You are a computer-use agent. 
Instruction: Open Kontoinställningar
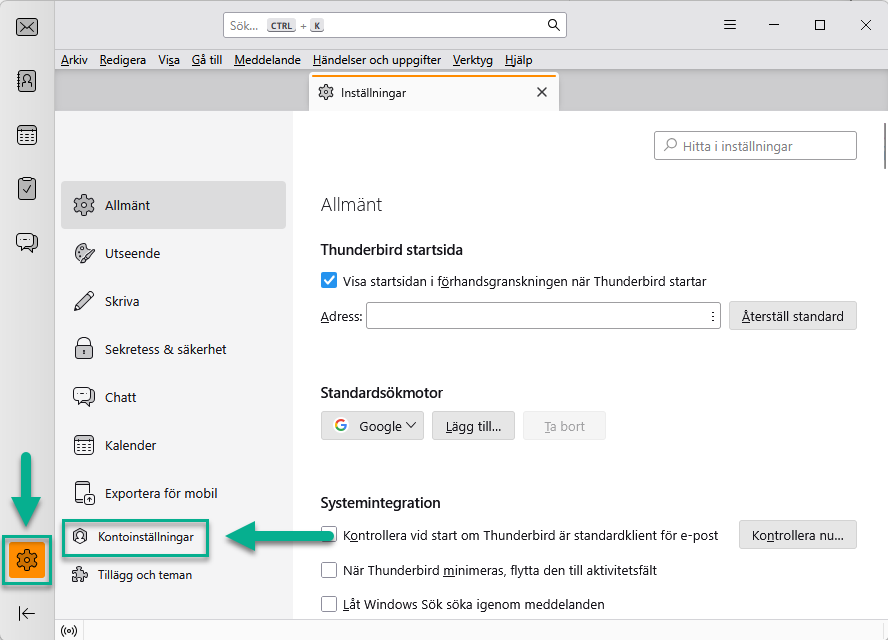(x=135, y=537)
